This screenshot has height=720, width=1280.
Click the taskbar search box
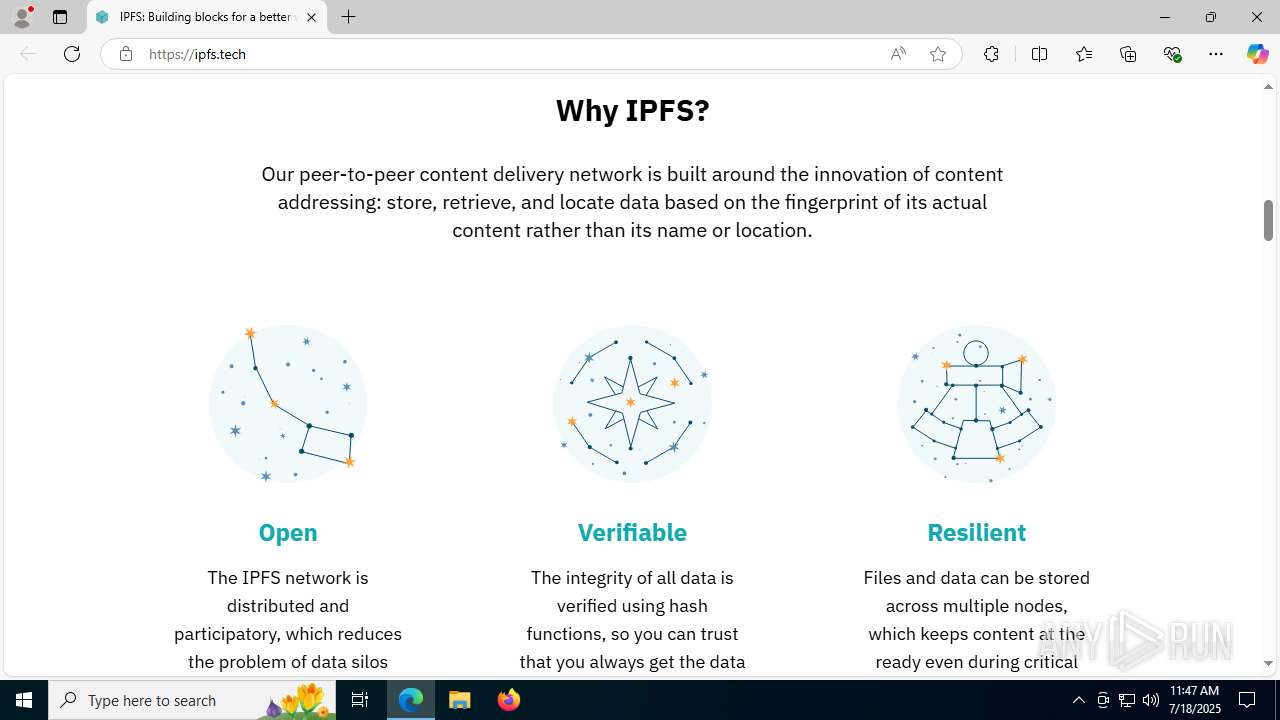point(192,700)
